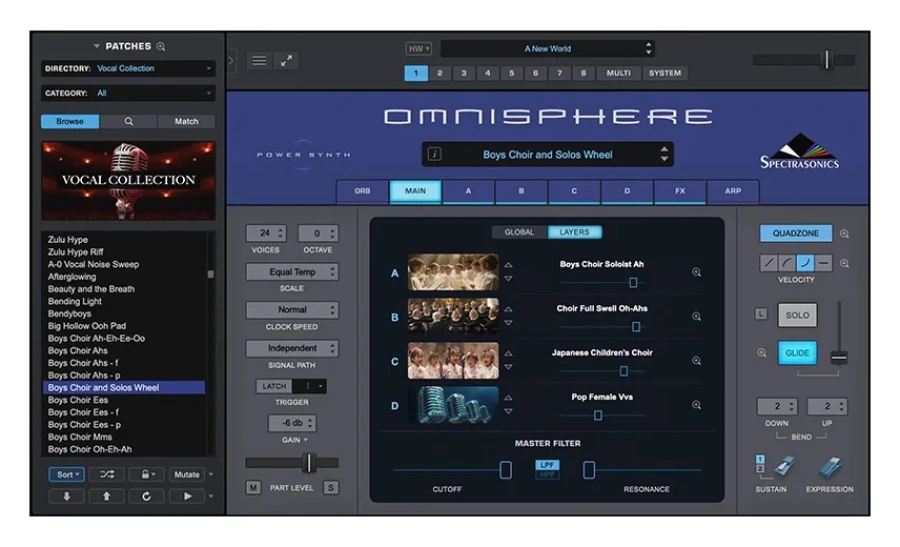Select the flat velocity curve
The height and width of the screenshot is (547, 900).
tap(824, 263)
